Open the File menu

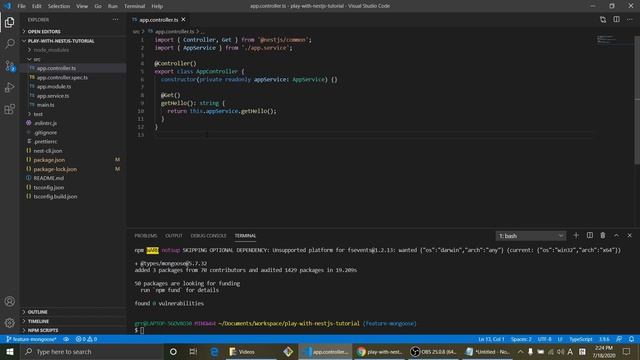point(21,6)
